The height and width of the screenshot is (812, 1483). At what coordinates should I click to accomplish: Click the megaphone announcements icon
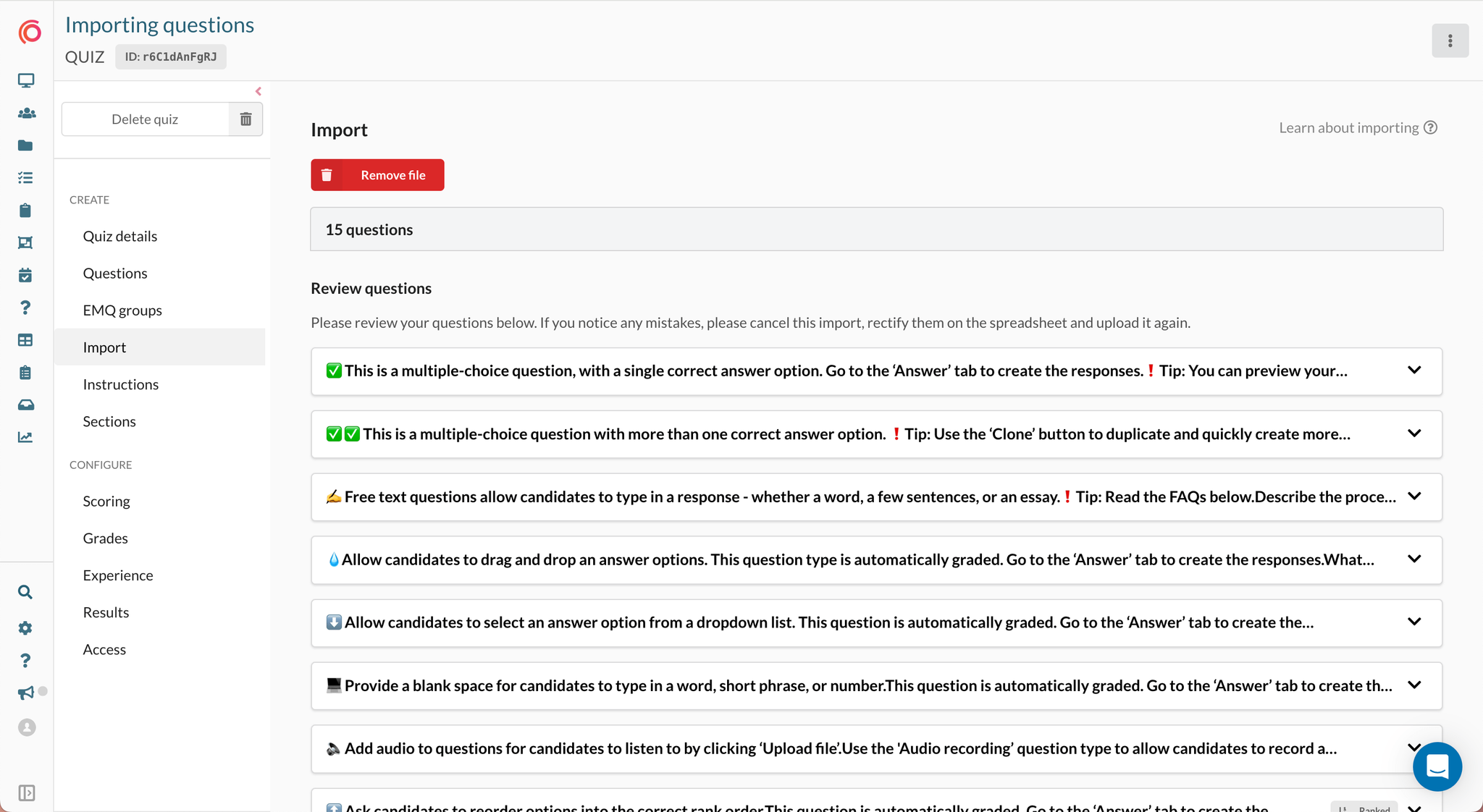tap(26, 693)
